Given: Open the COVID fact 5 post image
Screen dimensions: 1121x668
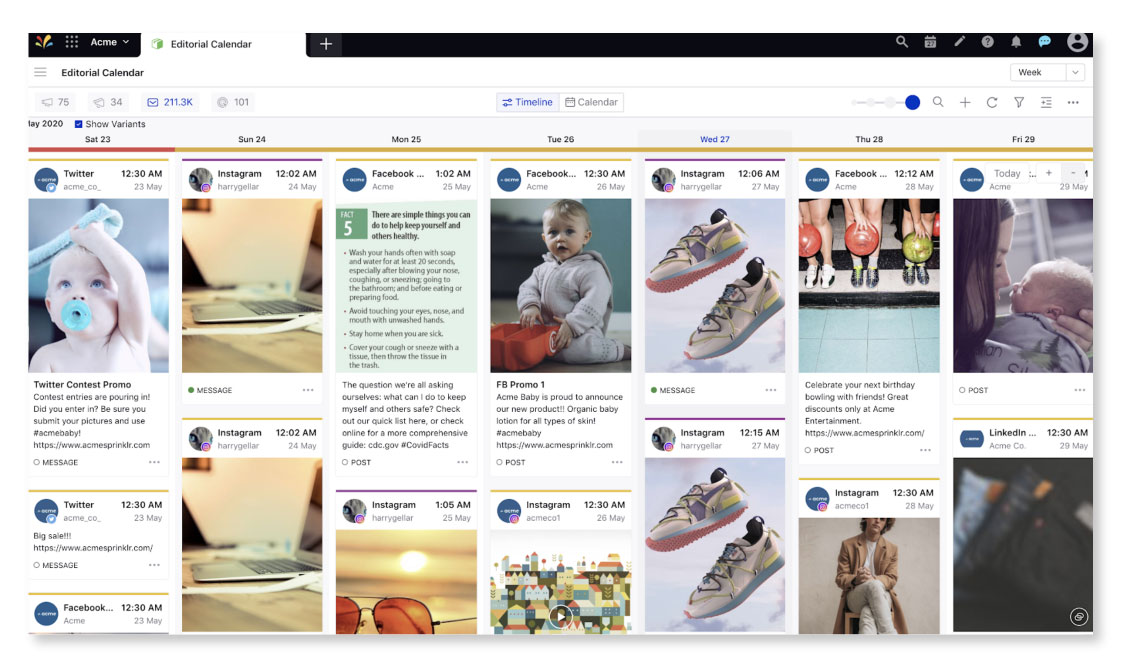Looking at the screenshot, I should 406,285.
